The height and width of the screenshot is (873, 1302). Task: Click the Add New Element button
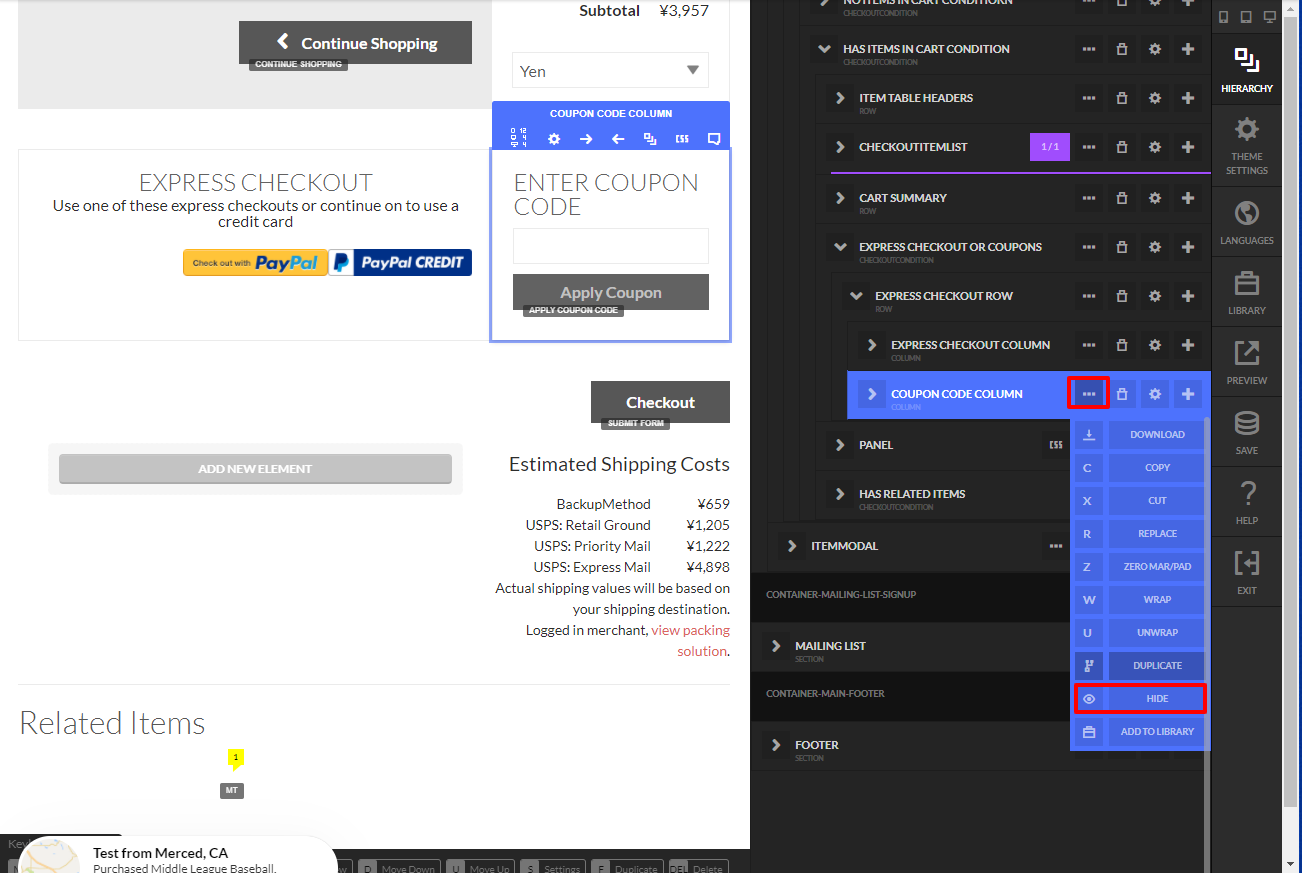255,469
